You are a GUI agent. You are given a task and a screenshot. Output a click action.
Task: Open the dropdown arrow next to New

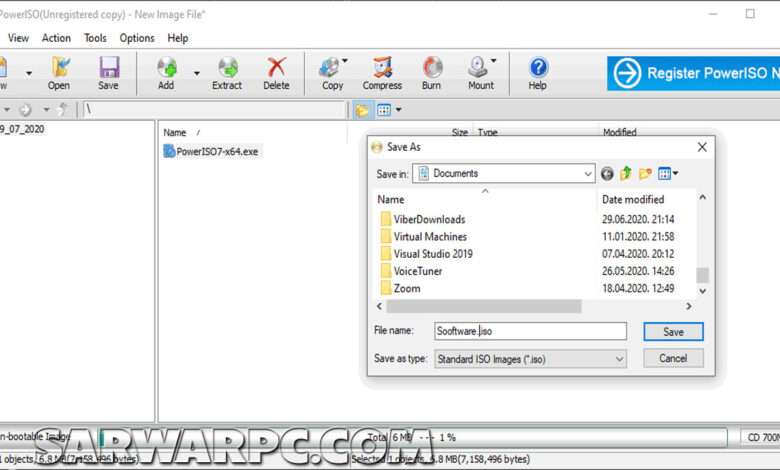pyautogui.click(x=29, y=73)
